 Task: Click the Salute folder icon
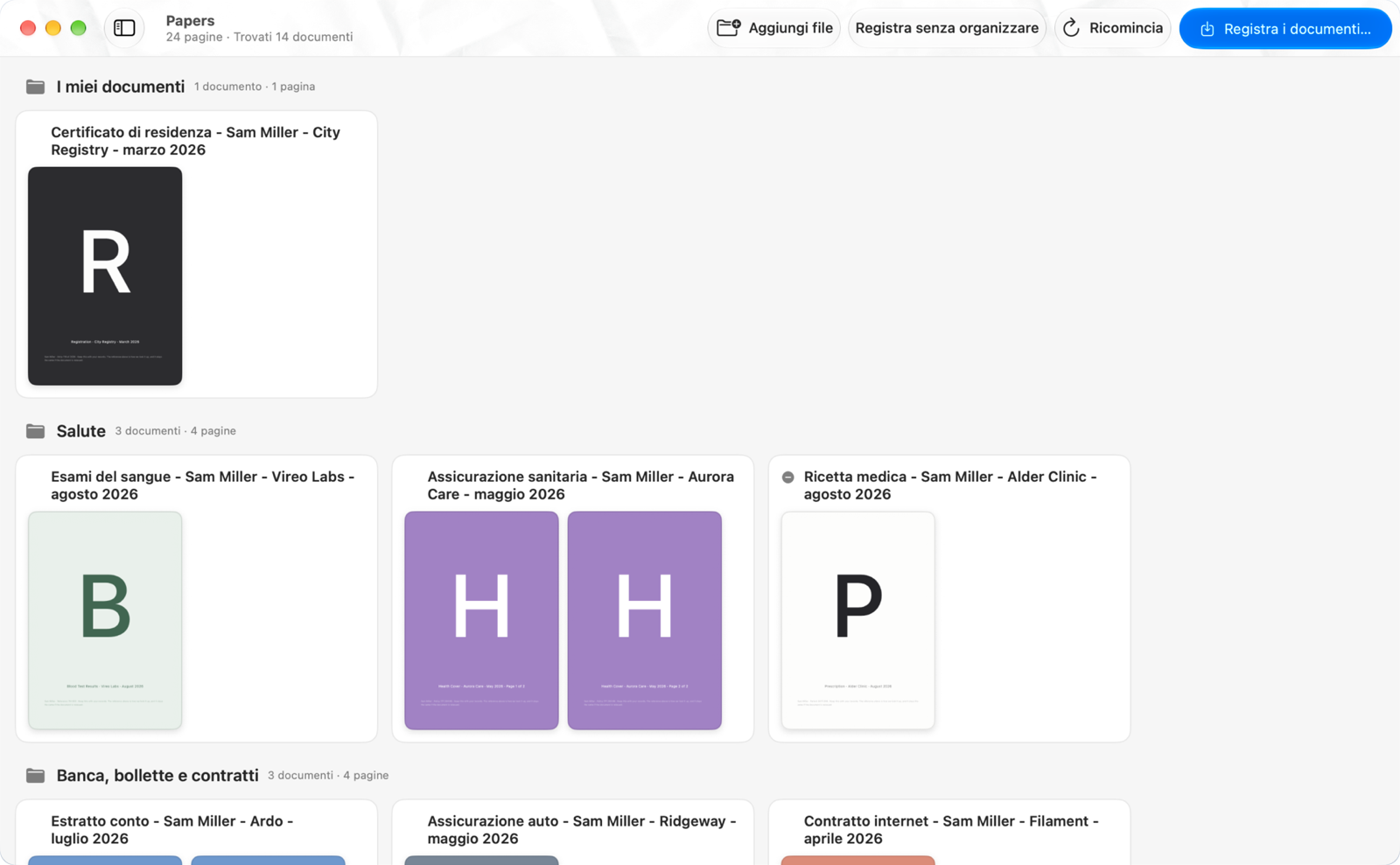pyautogui.click(x=35, y=431)
